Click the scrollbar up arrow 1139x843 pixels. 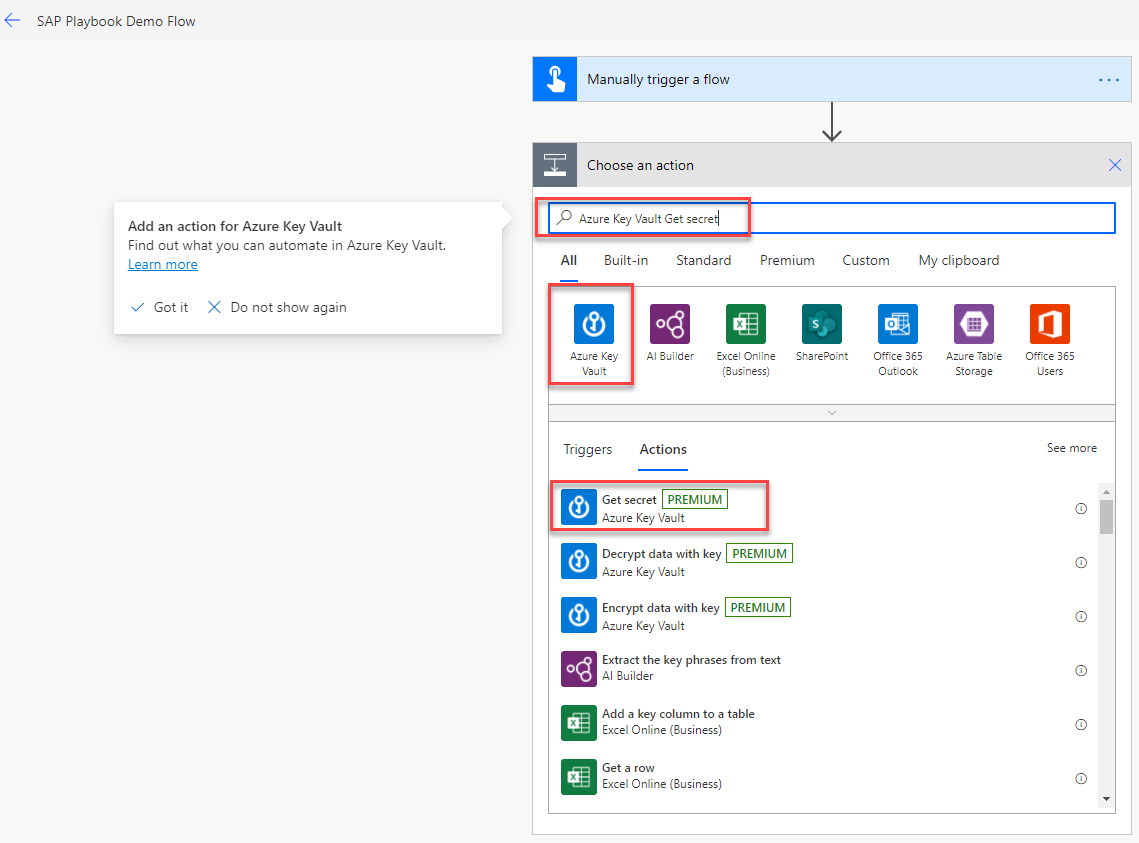pos(1106,492)
